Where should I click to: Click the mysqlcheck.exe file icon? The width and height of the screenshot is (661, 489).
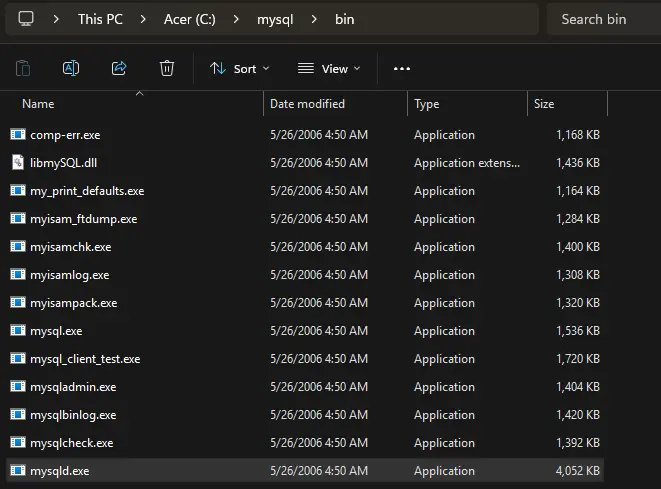pyautogui.click(x=18, y=442)
